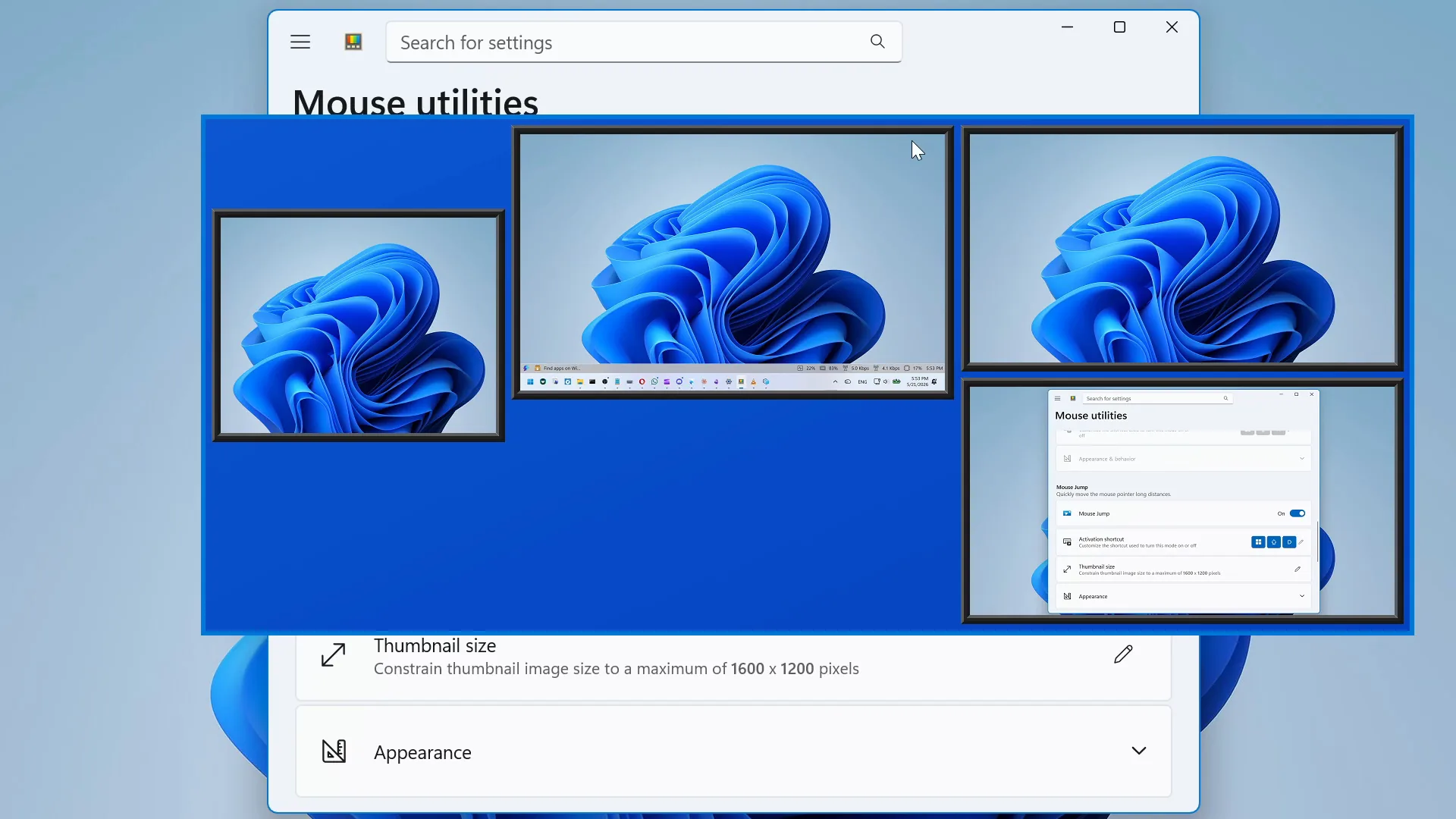Close the PowerToys settings window

1172,27
